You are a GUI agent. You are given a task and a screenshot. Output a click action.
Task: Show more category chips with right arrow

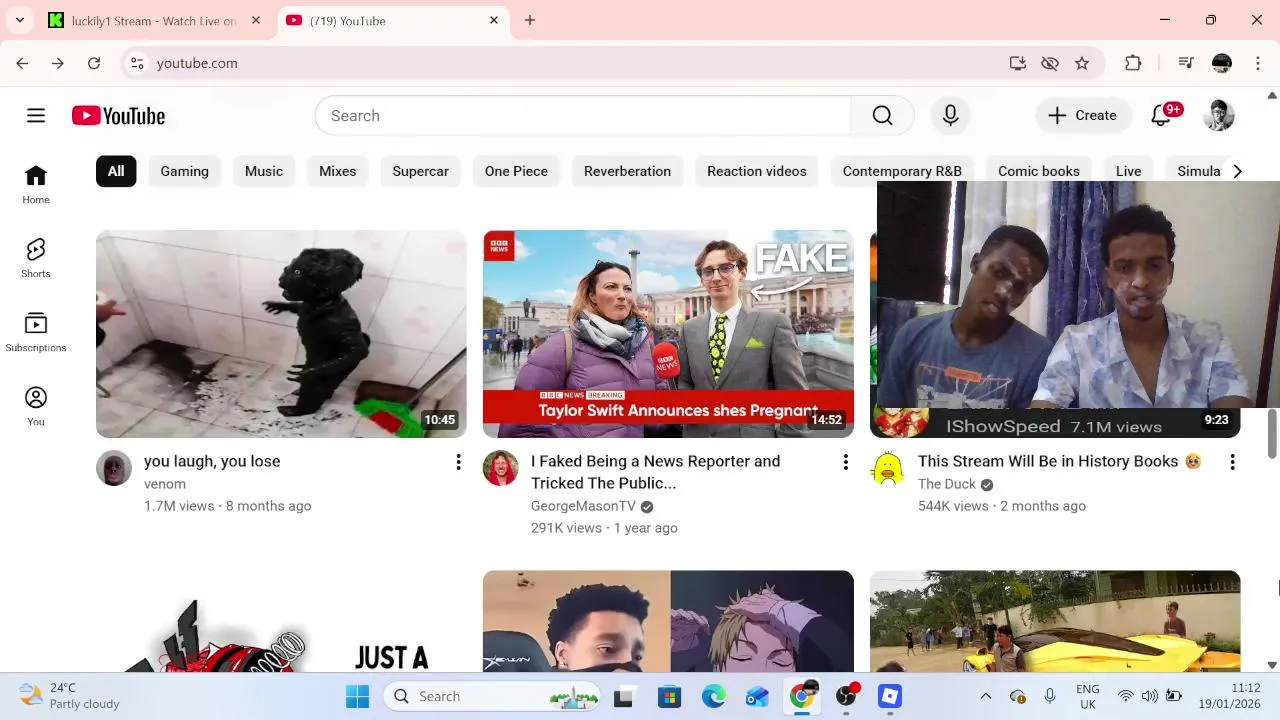click(1237, 171)
